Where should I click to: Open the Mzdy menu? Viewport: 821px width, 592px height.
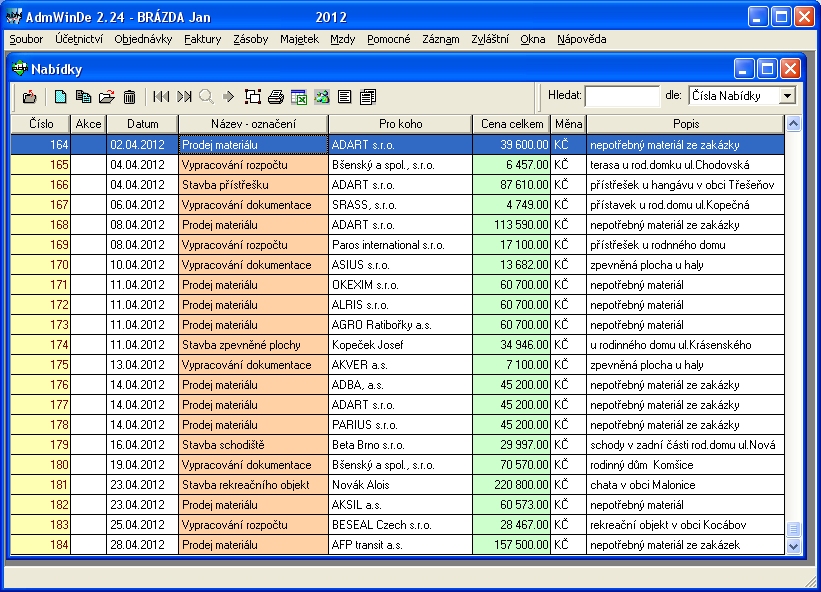[342, 39]
